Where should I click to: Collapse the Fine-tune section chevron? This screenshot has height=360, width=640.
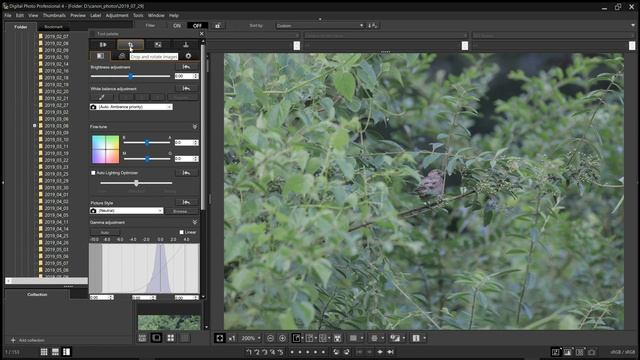click(x=195, y=127)
